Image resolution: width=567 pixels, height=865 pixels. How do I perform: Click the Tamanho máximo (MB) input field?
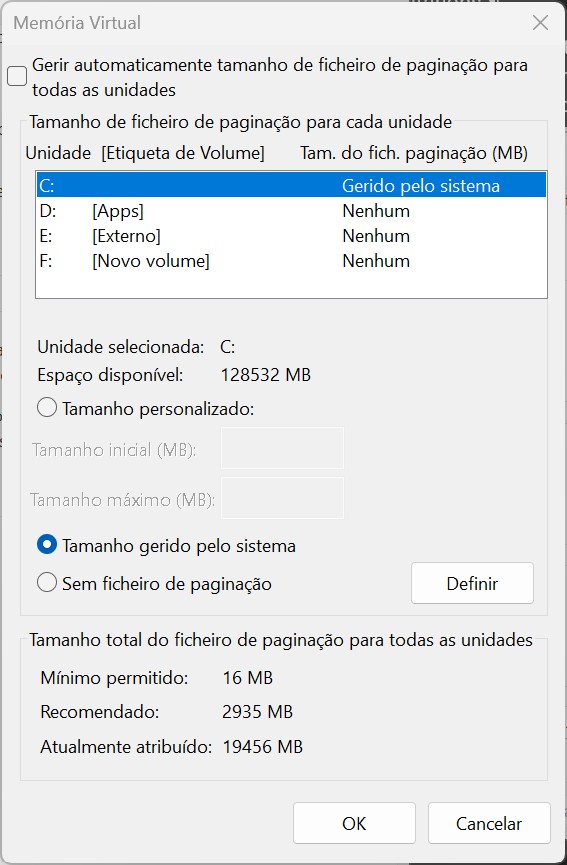click(282, 498)
